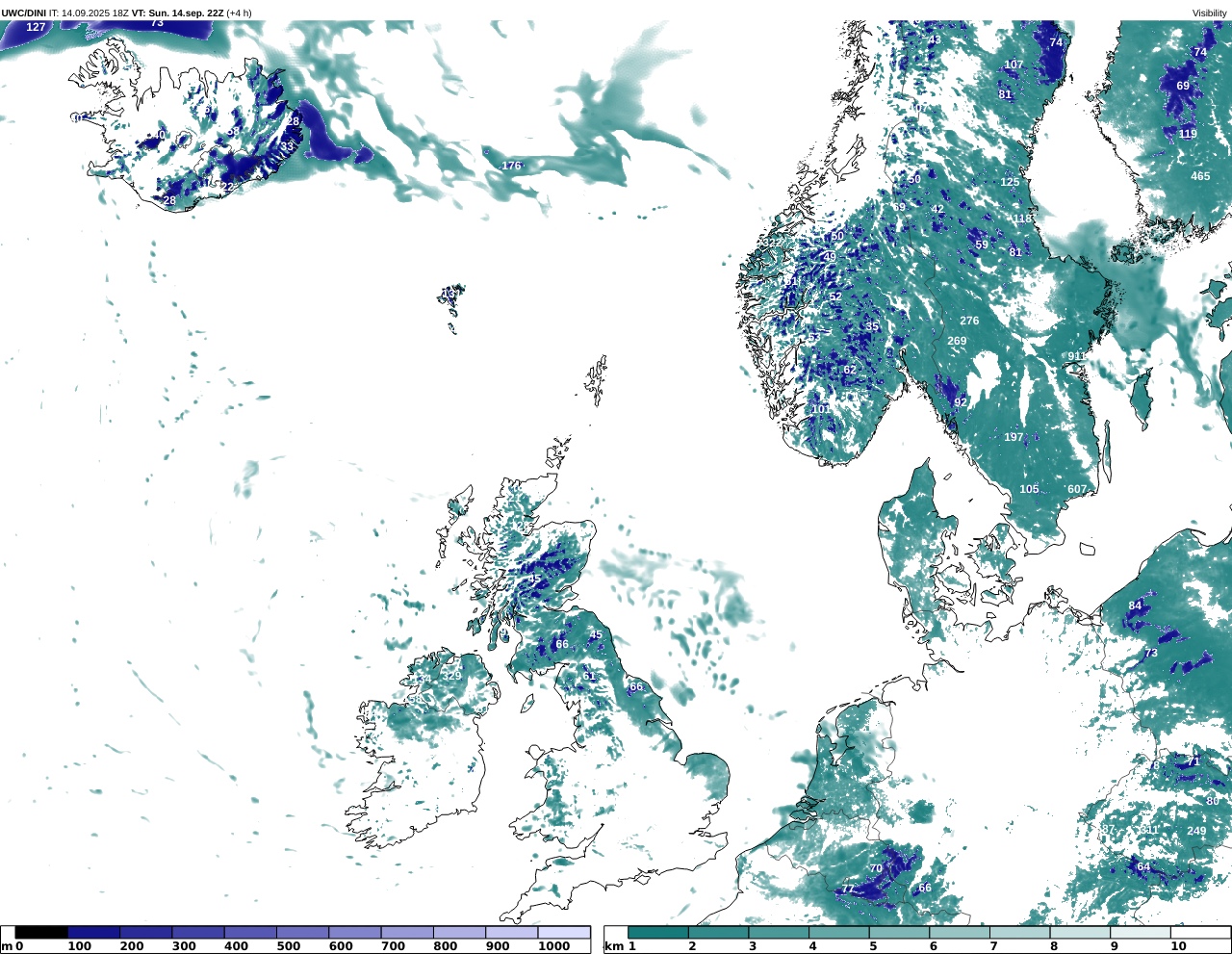Click the "70" value on the map
This screenshot has height=954, width=1232.
[x=876, y=867]
